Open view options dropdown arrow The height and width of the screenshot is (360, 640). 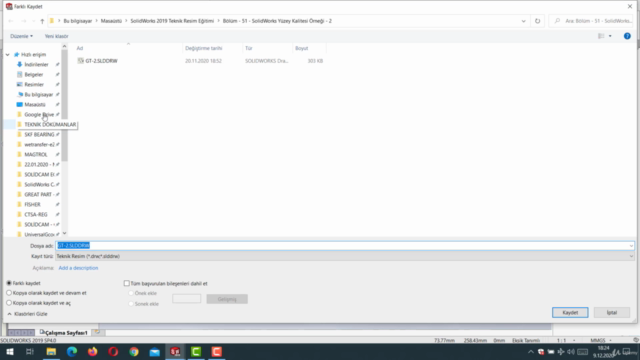click(x=610, y=36)
